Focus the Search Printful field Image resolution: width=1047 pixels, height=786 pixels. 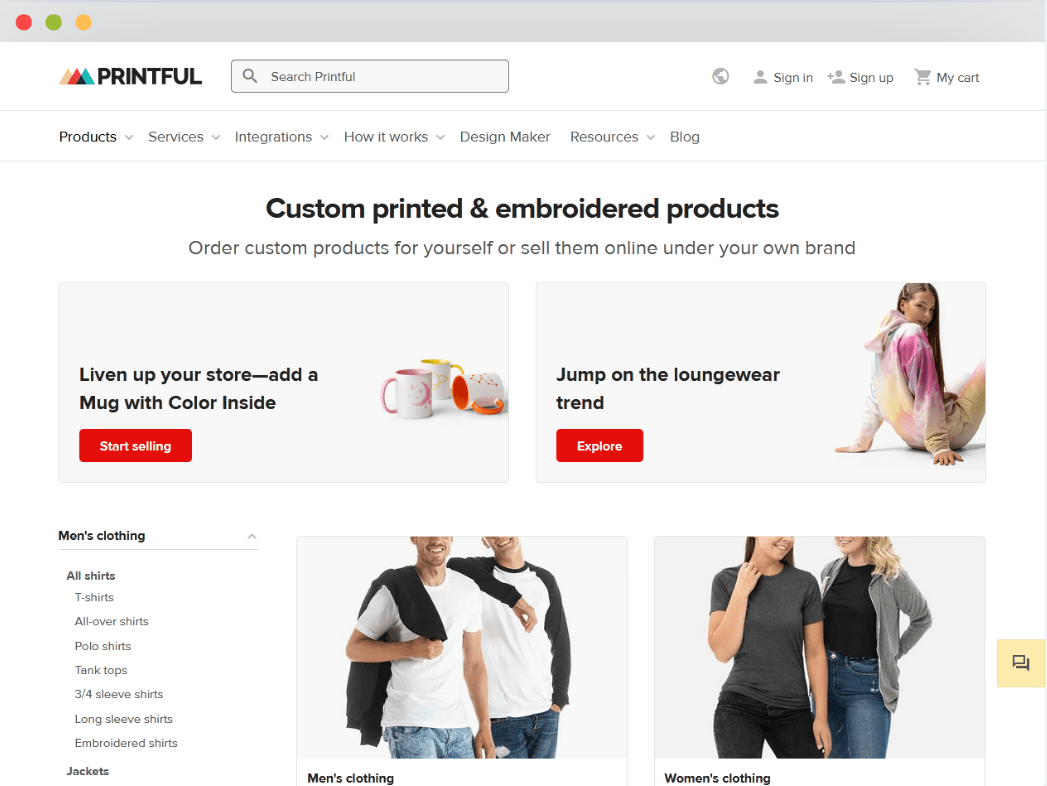click(370, 76)
